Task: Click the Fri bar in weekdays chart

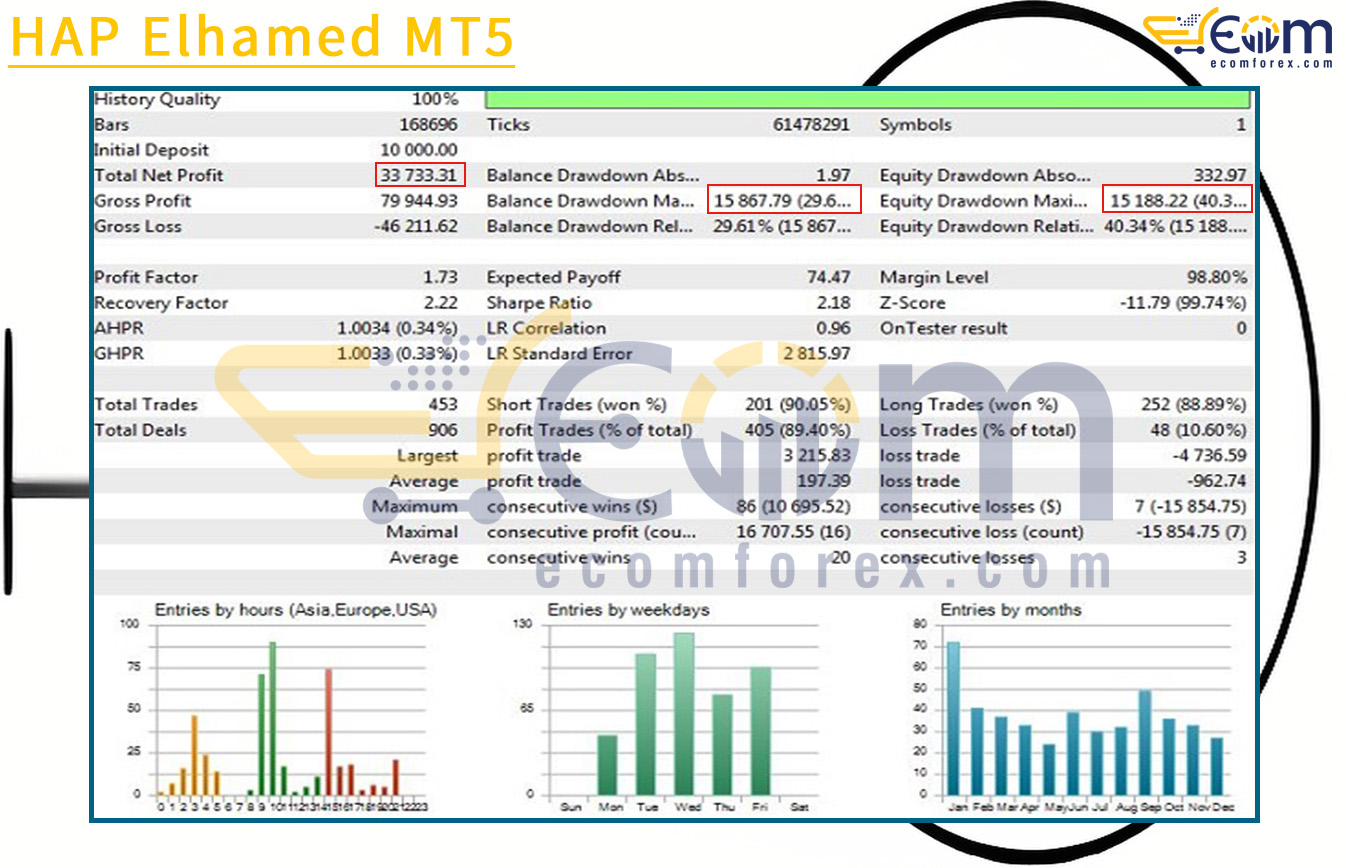Action: pyautogui.click(x=761, y=731)
